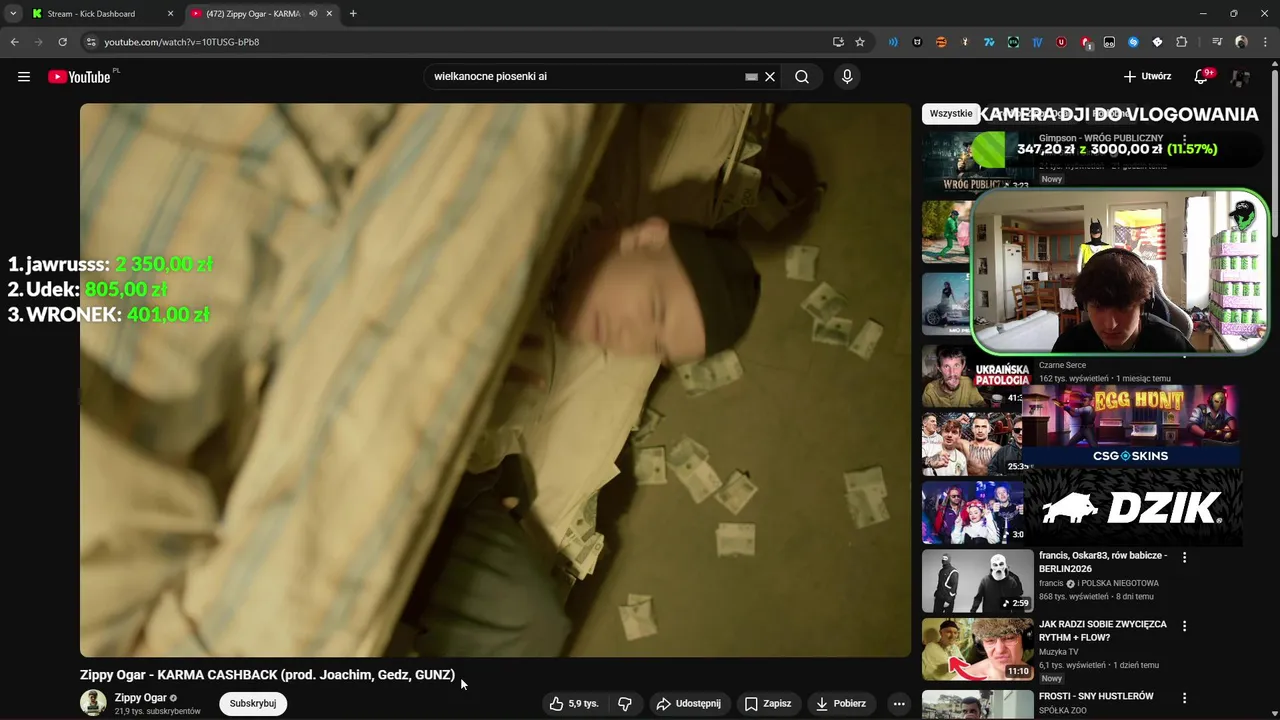The image size is (1280, 720).
Task: Focus the YouTube search input field
Action: click(x=585, y=77)
